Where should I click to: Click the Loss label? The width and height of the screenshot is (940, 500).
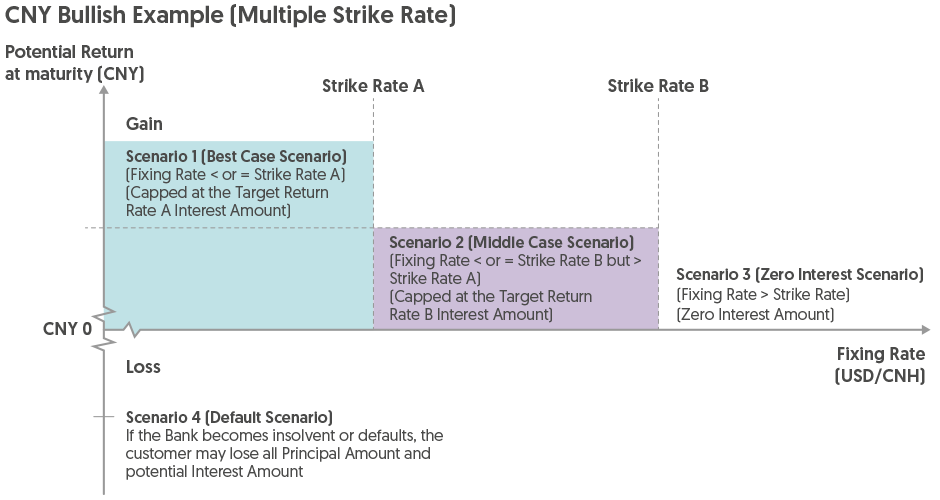tap(143, 367)
